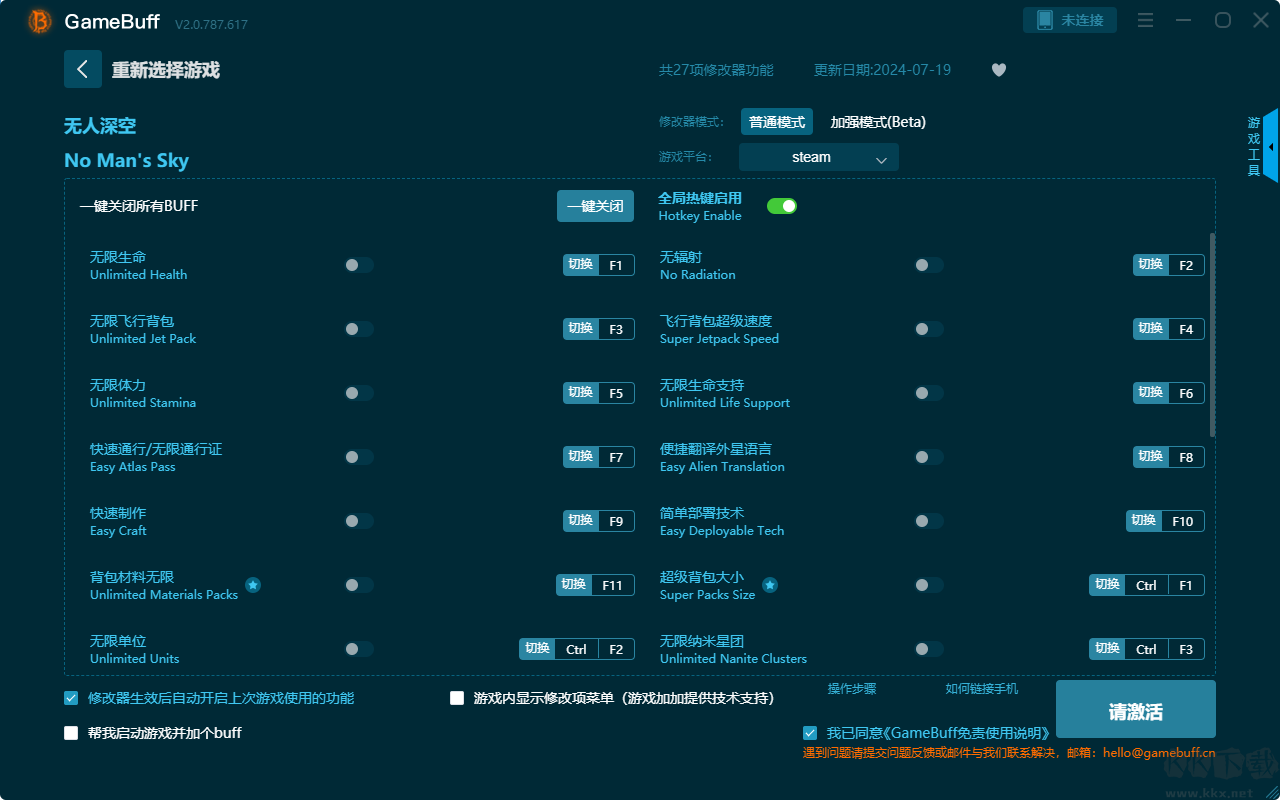Enable the Easy Alien Translation toggle
Viewport: 1280px width, 800px height.
[x=929, y=457]
